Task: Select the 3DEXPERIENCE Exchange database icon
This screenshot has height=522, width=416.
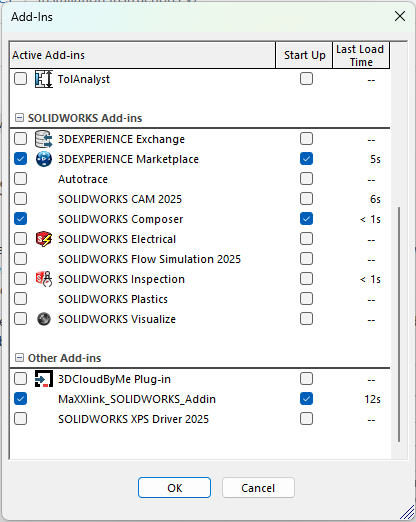Action: pyautogui.click(x=44, y=139)
